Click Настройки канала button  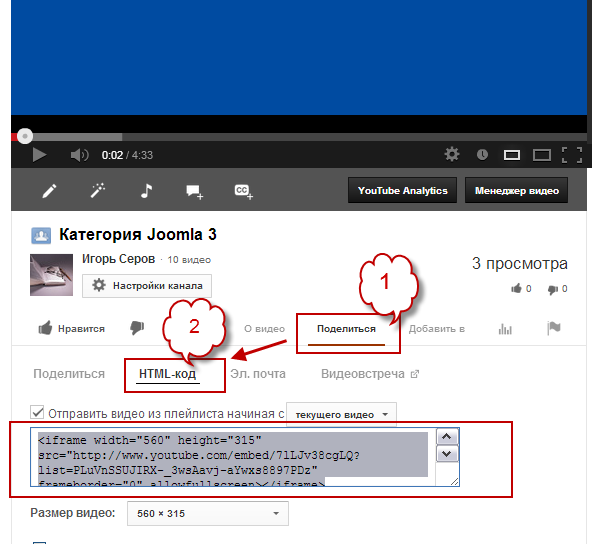147,286
